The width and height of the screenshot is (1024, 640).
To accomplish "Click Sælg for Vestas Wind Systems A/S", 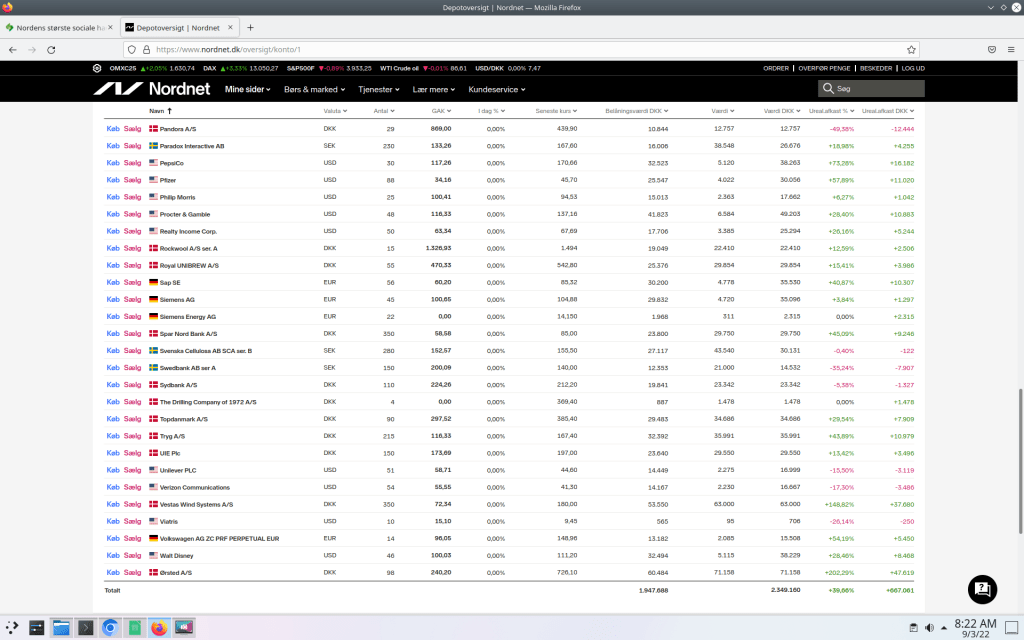I will (x=133, y=504).
